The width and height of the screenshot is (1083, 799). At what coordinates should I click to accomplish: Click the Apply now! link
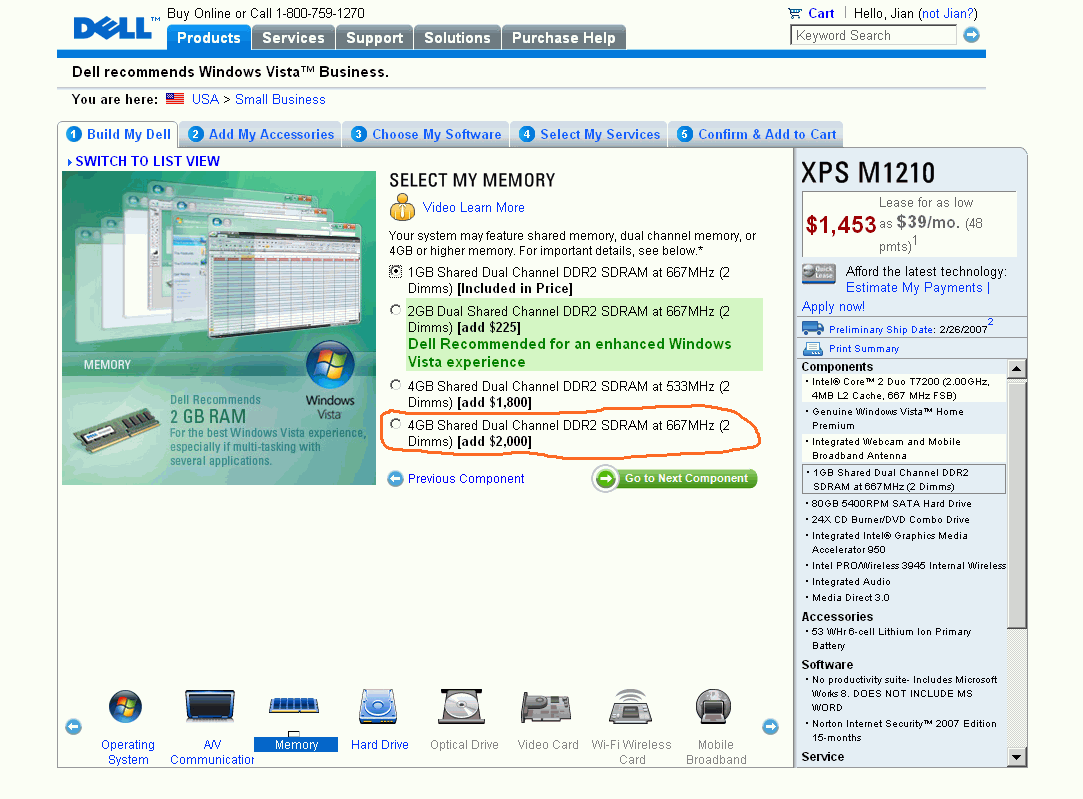833,307
